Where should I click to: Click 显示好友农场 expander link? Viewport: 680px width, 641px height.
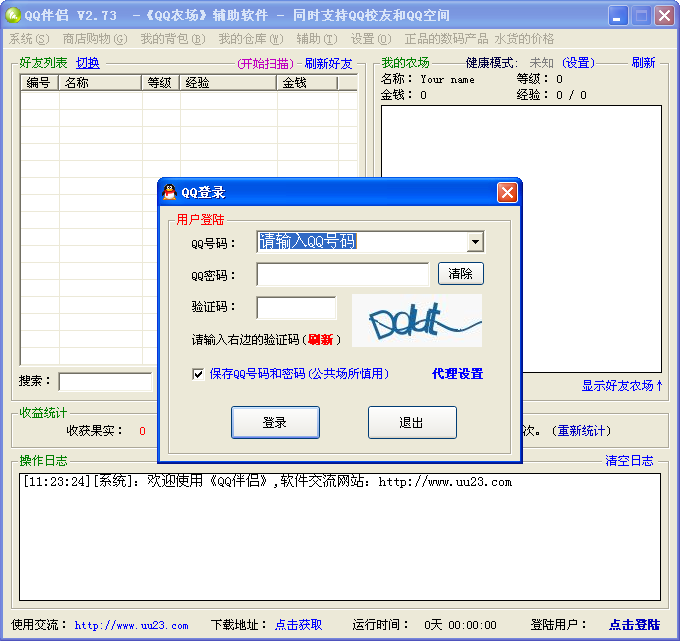tap(622, 386)
